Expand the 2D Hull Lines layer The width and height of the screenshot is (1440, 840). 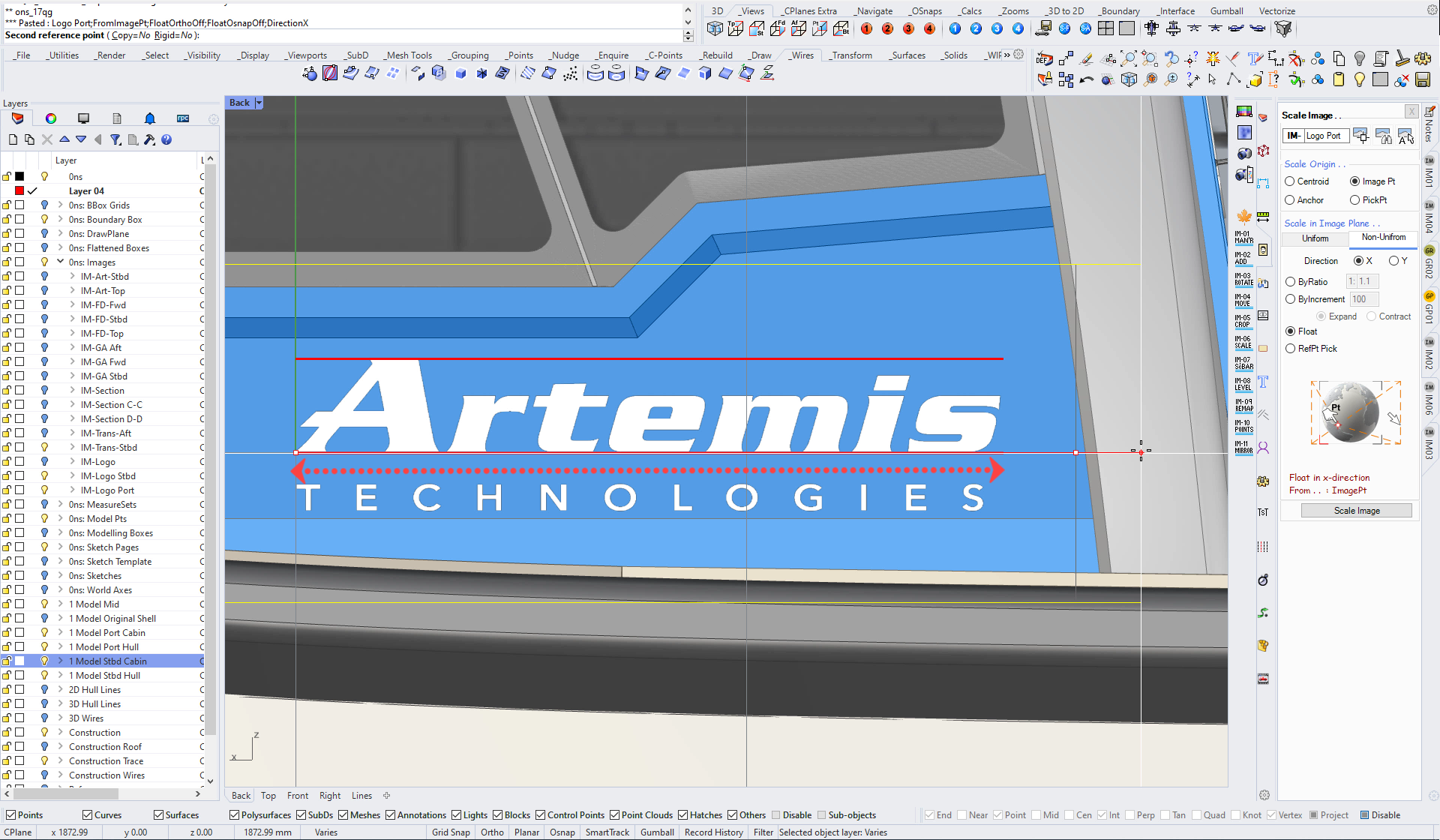click(x=60, y=689)
